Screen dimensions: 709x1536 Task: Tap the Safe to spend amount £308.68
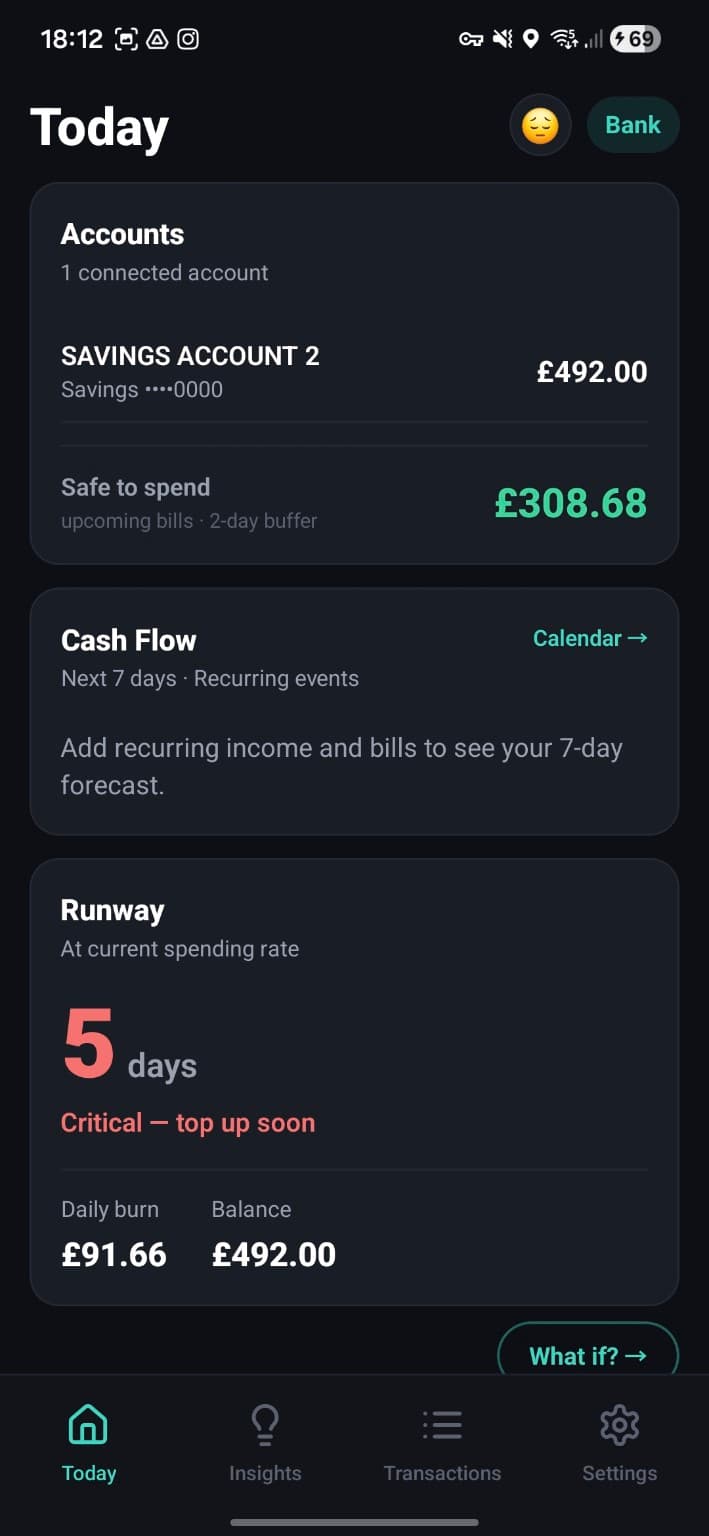pos(571,503)
